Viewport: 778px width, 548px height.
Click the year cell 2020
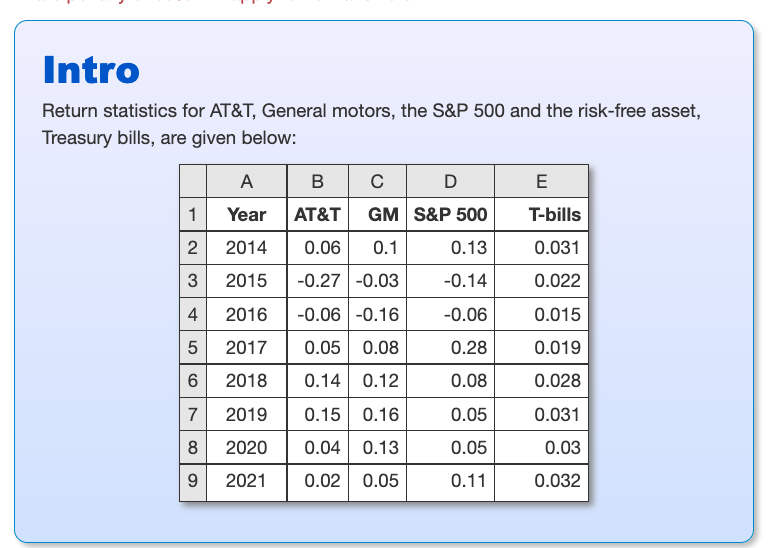tap(247, 447)
